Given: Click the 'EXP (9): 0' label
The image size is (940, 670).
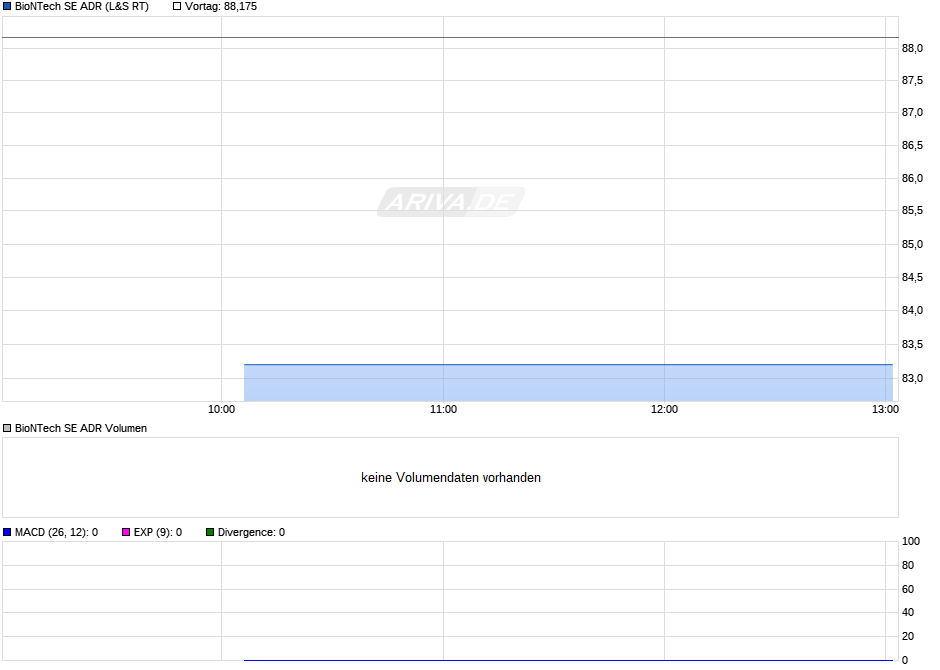Looking at the screenshot, I should coord(158,532).
